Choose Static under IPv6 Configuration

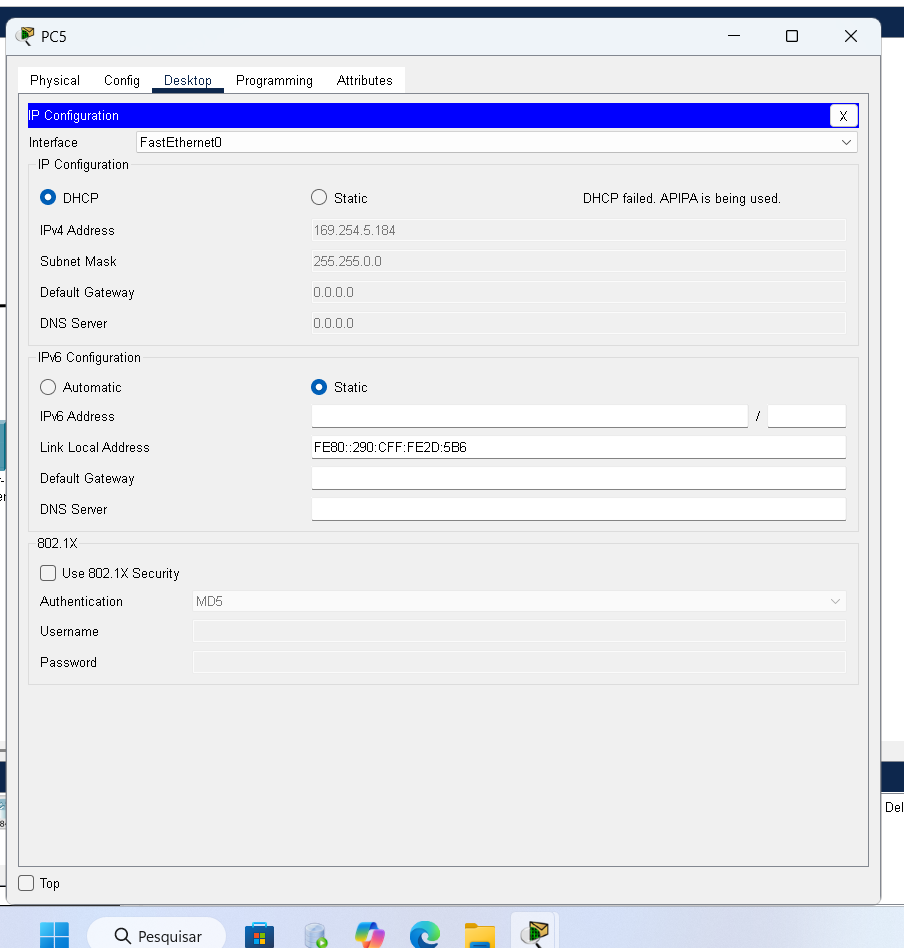click(319, 387)
